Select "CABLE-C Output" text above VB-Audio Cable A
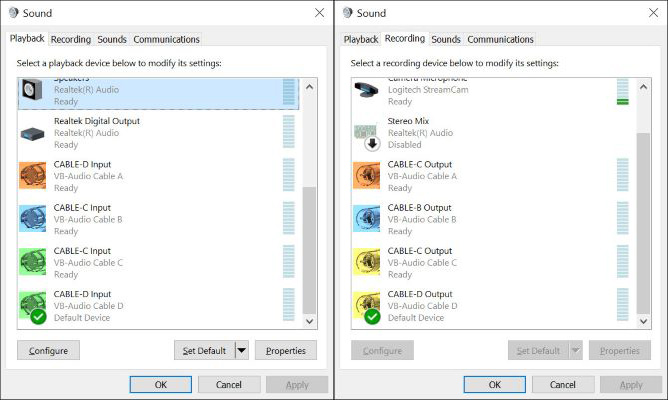The height and width of the screenshot is (400, 668). (420, 164)
